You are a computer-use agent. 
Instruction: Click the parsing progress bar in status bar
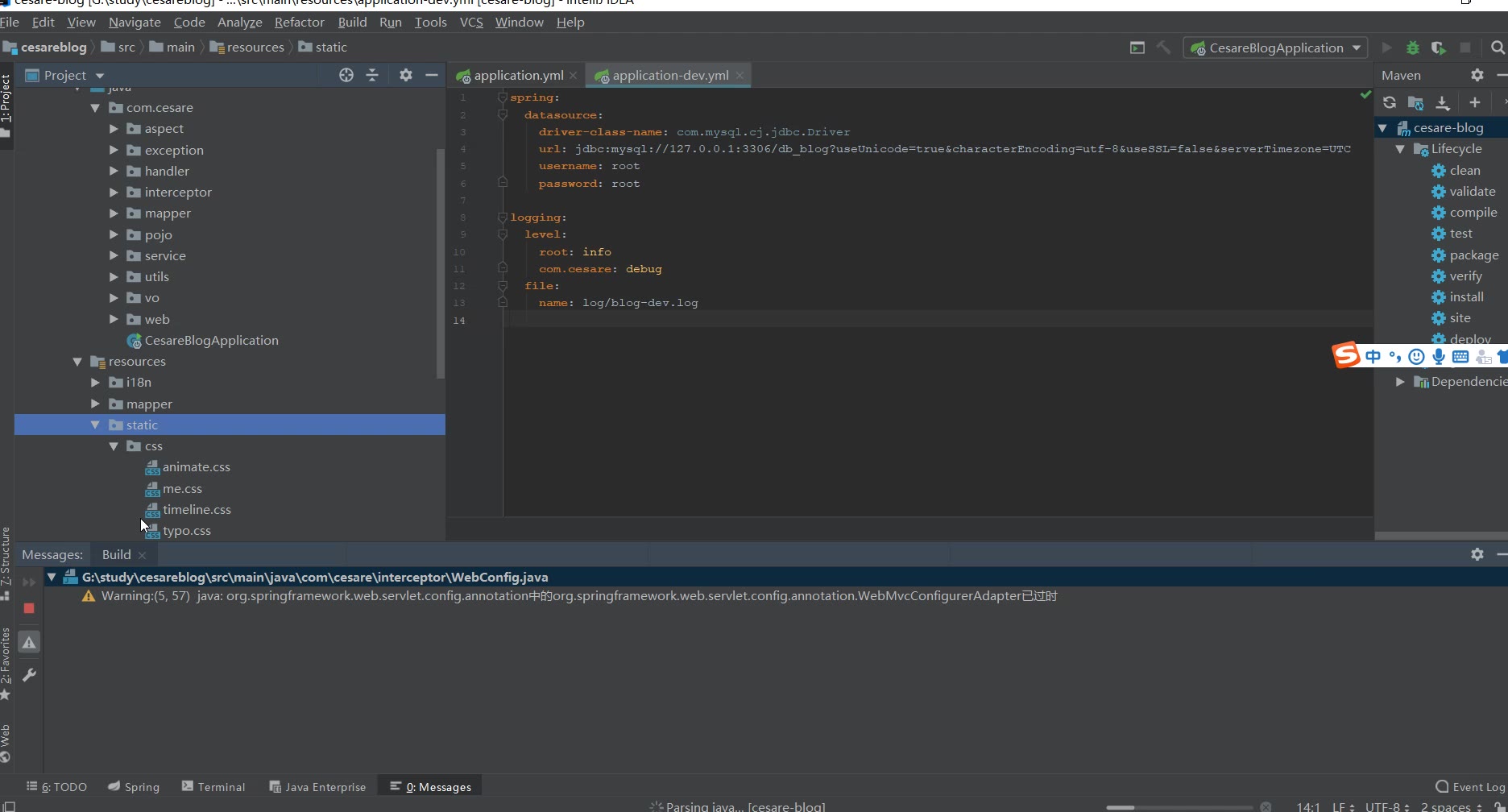point(1178,807)
